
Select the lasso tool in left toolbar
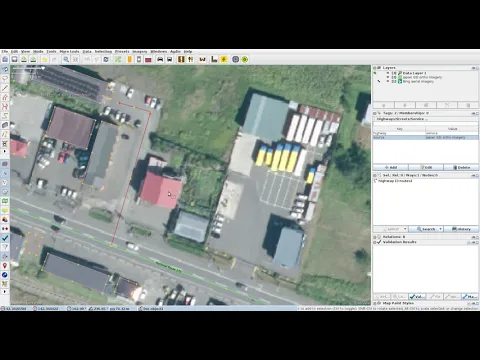[x=5, y=78]
